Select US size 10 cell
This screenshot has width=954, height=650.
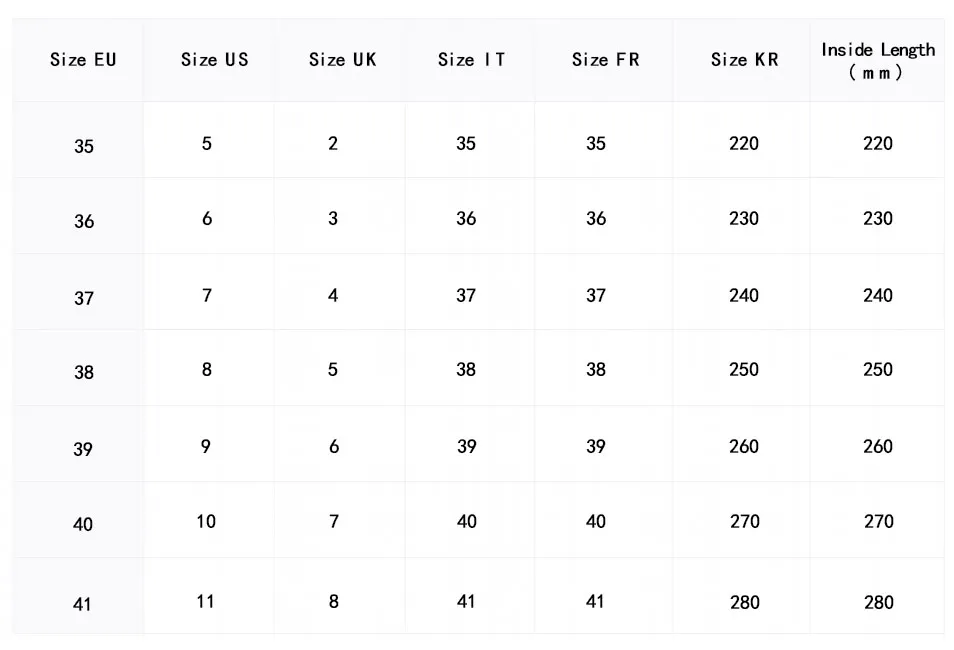(206, 521)
